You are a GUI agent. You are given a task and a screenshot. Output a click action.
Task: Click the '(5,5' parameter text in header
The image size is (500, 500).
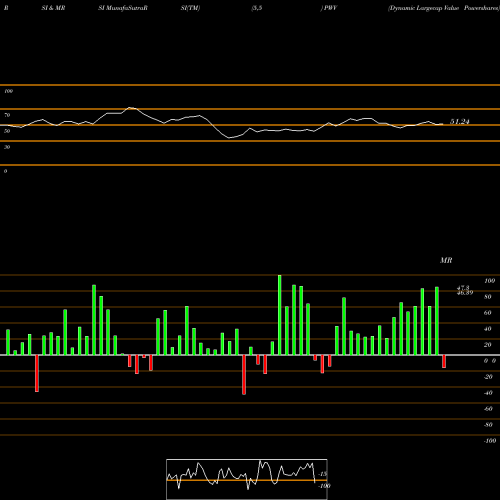(257, 8)
